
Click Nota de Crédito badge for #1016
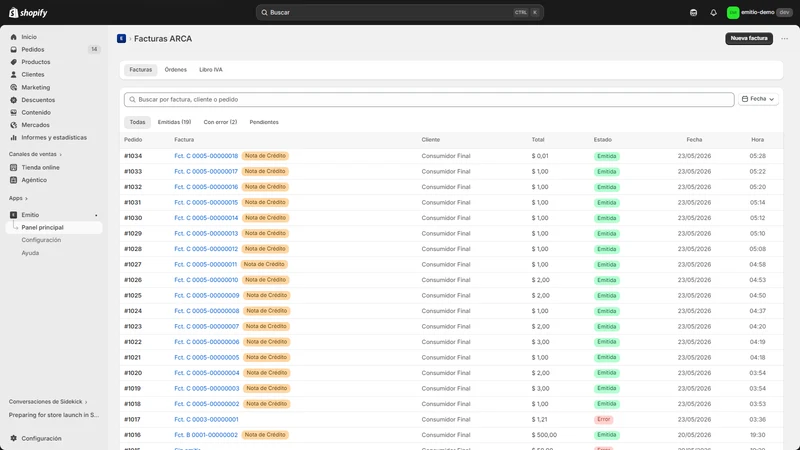(265, 435)
